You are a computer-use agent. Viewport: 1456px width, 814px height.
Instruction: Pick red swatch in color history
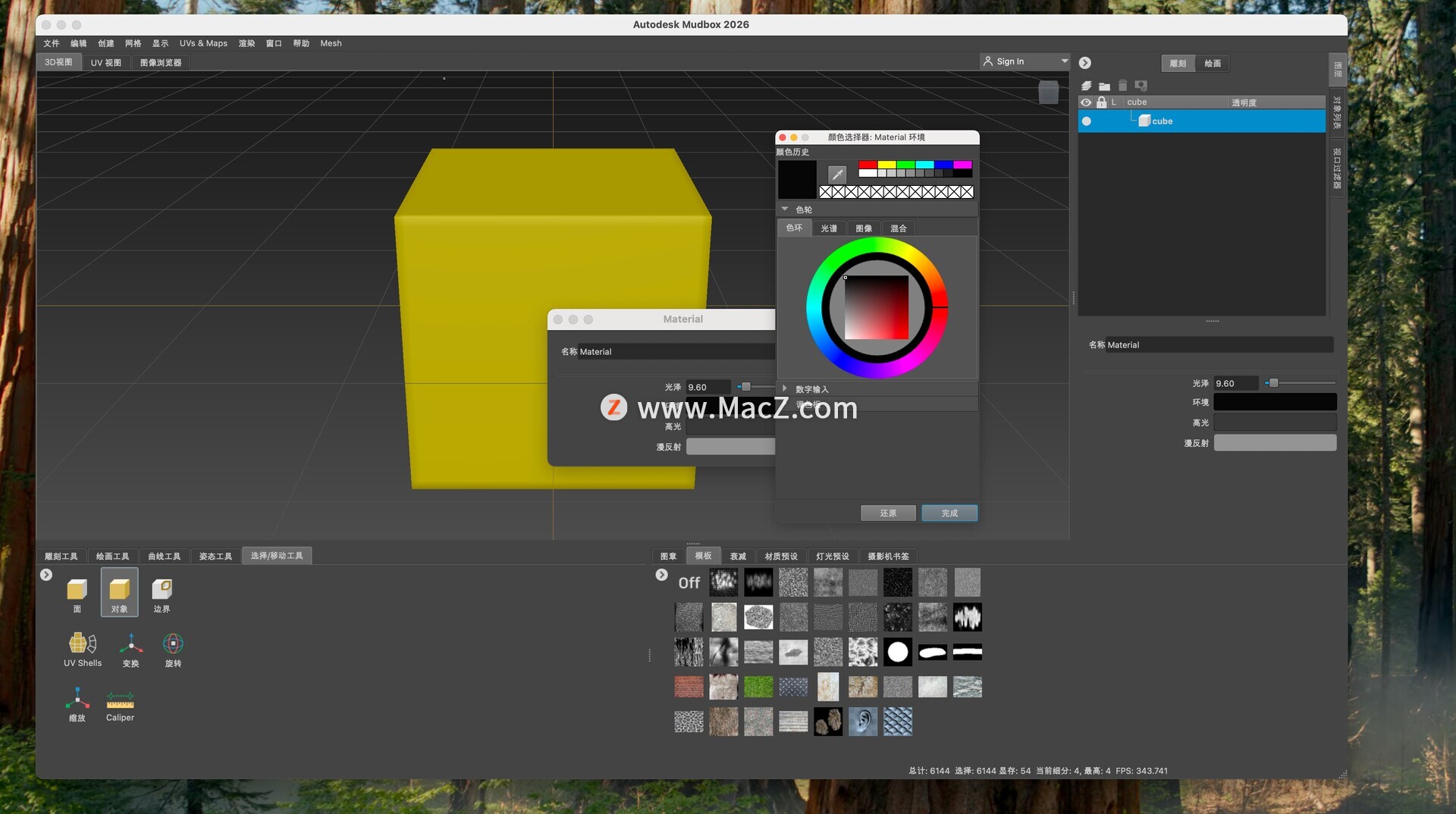click(868, 165)
